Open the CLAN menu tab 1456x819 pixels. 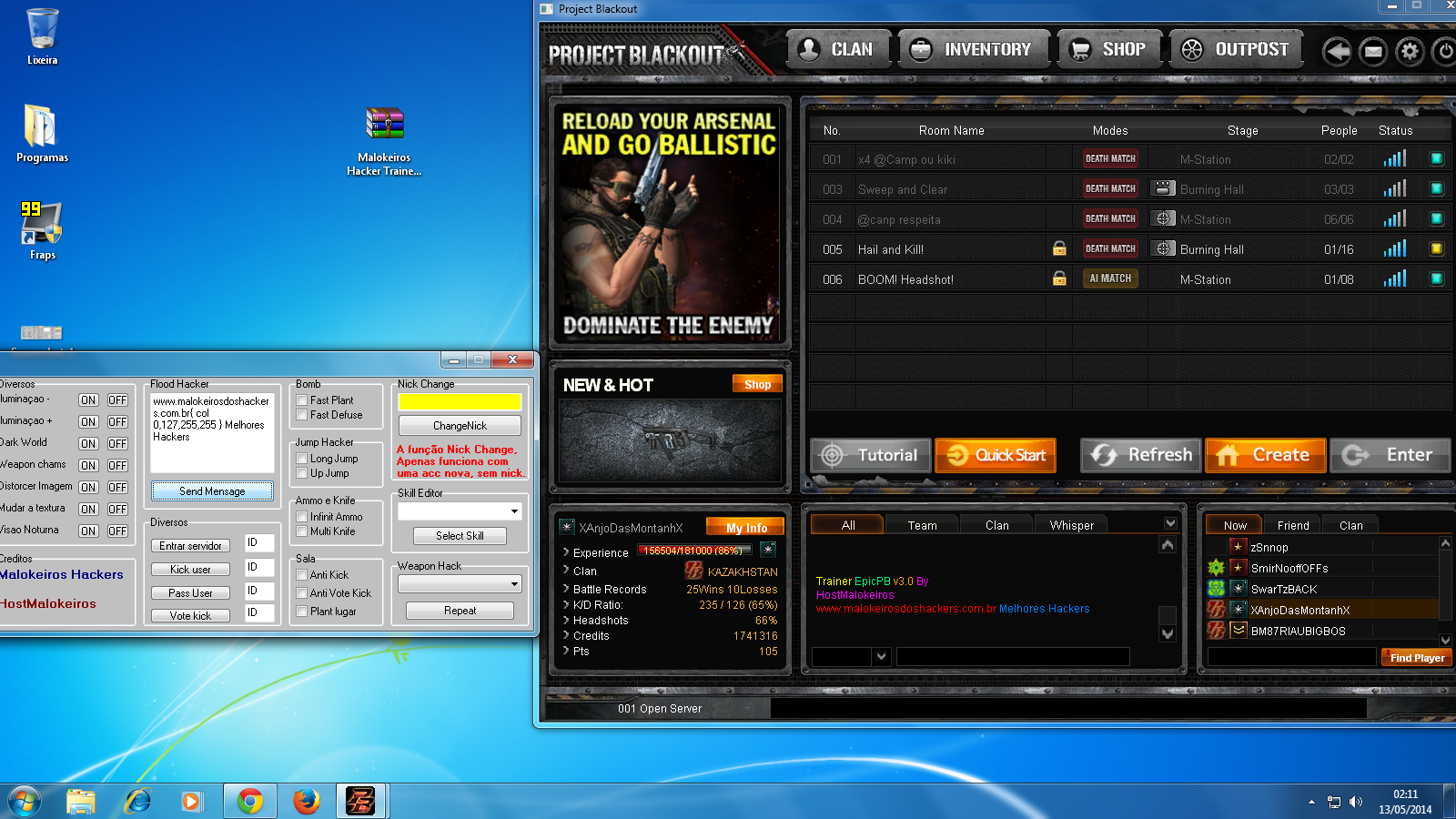(839, 49)
